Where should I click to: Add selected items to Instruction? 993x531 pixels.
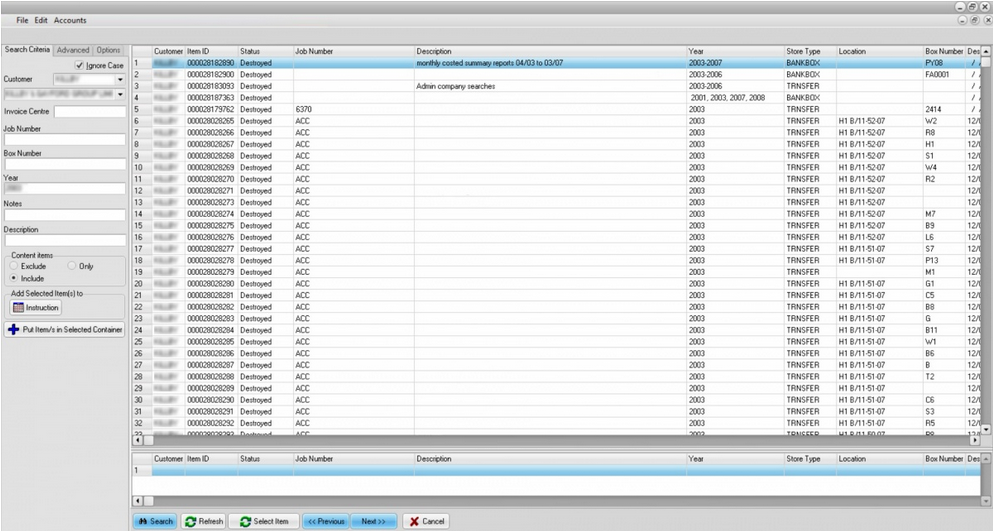tap(36, 307)
